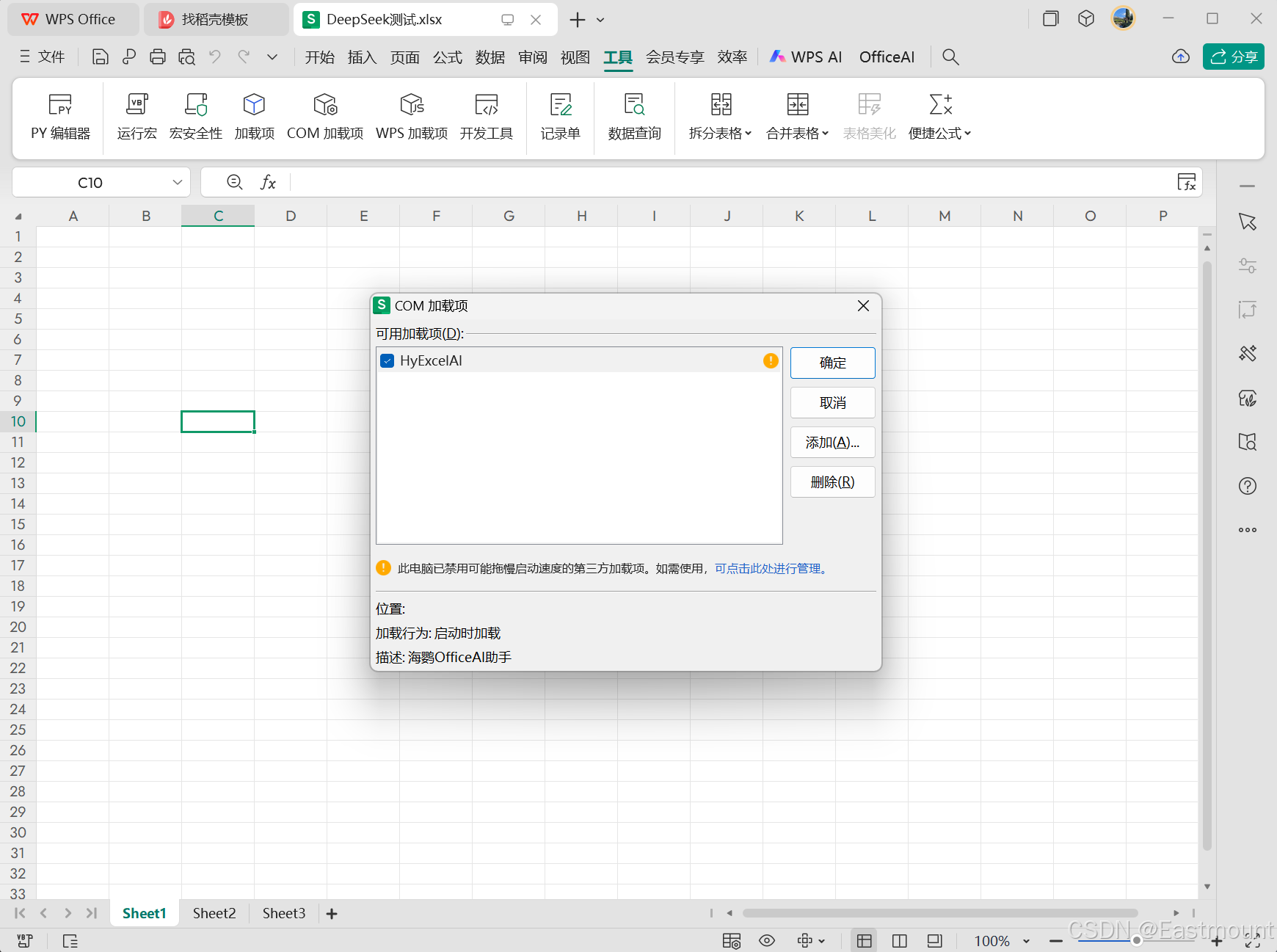Click the Print Preview icon
Image resolution: width=1277 pixels, height=952 pixels.
186,57
